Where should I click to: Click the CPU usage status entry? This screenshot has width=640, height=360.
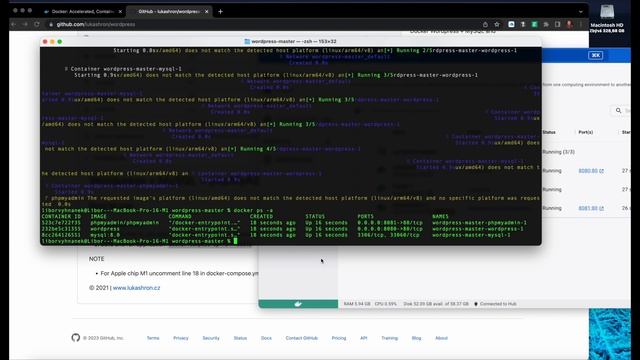tap(385, 304)
